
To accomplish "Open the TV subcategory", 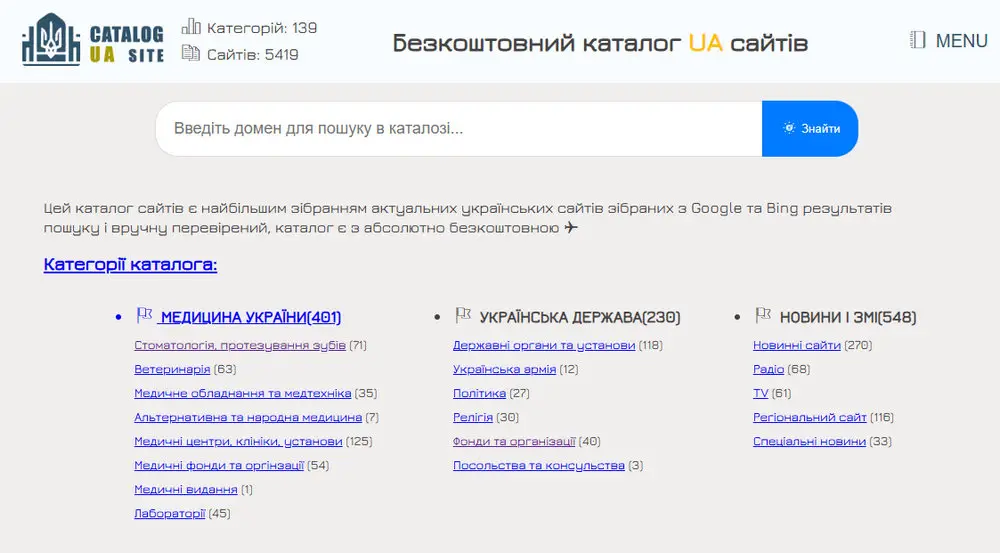I will point(760,394).
